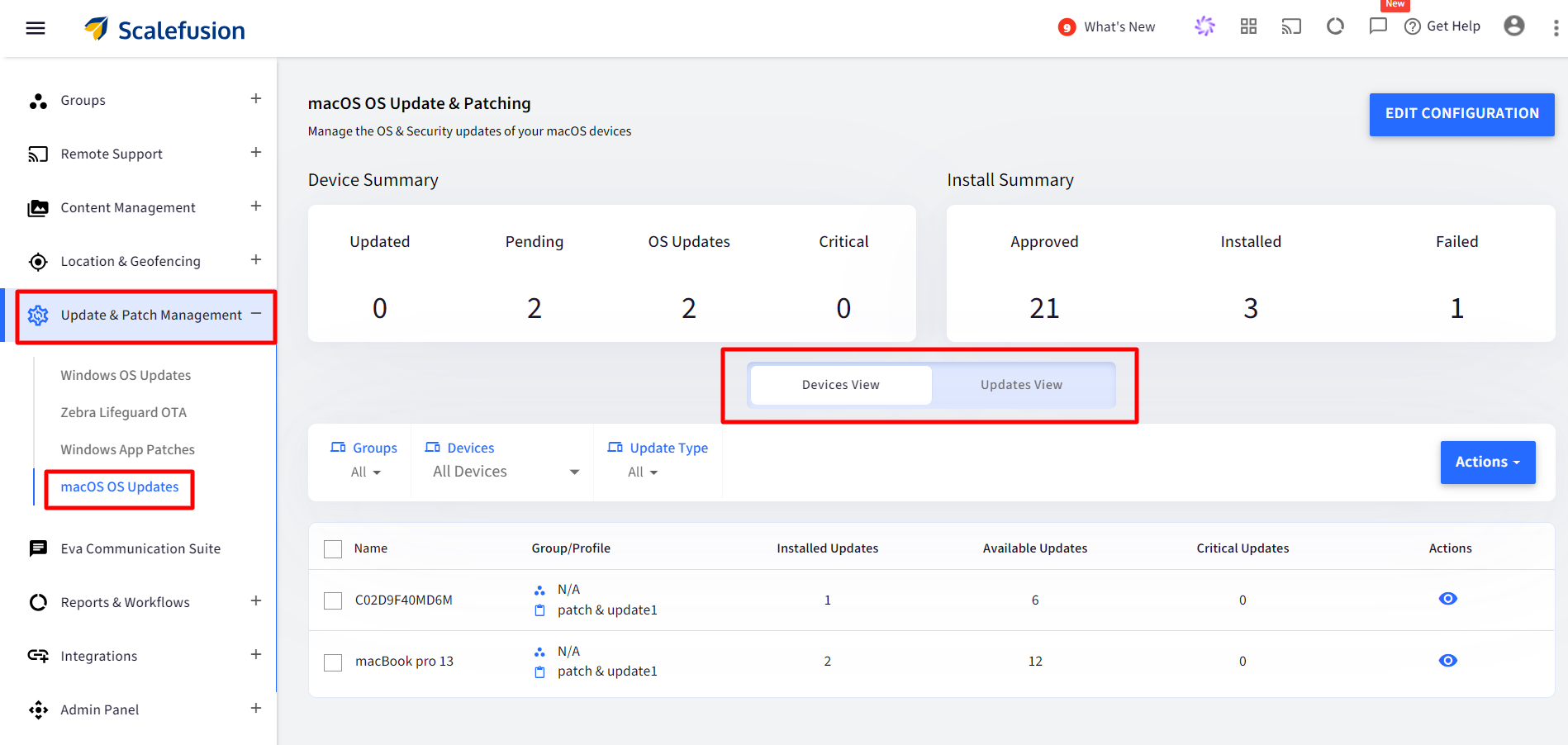Click the Integrations link icon
Image resolution: width=1568 pixels, height=745 pixels.
(x=38, y=656)
